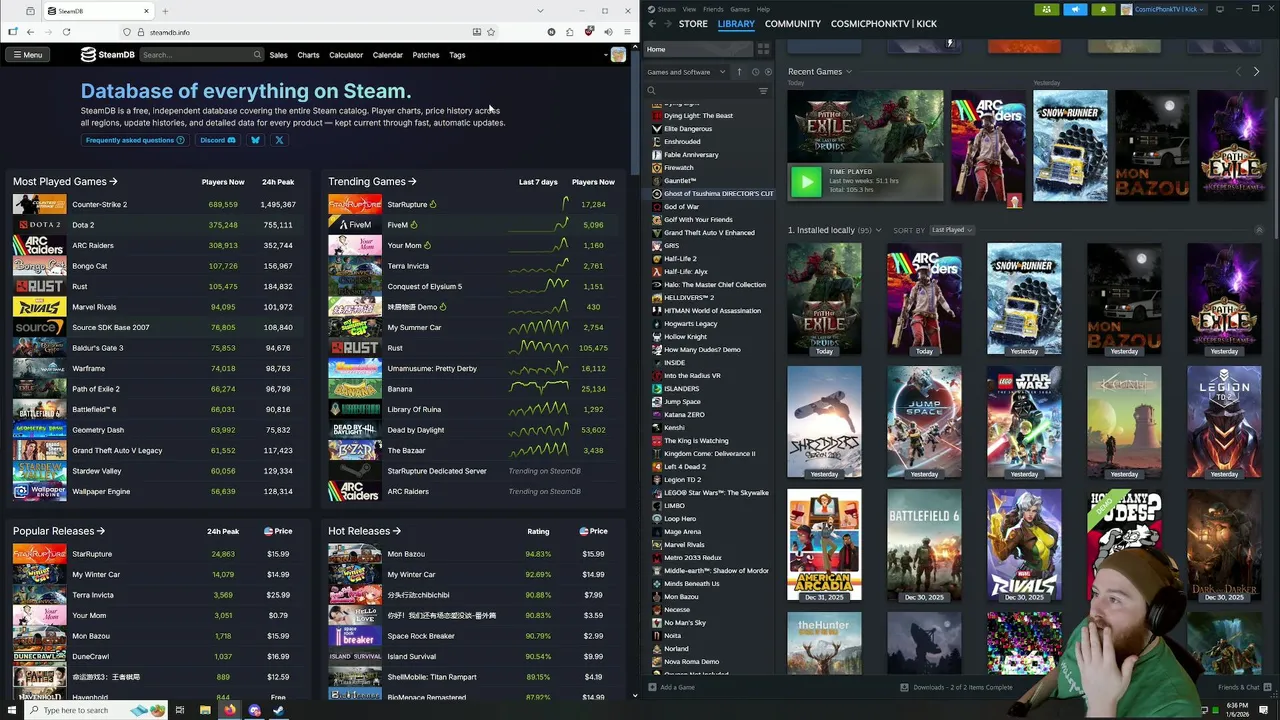
Task: Open Steam announcements megaphone button
Action: (x=1075, y=9)
